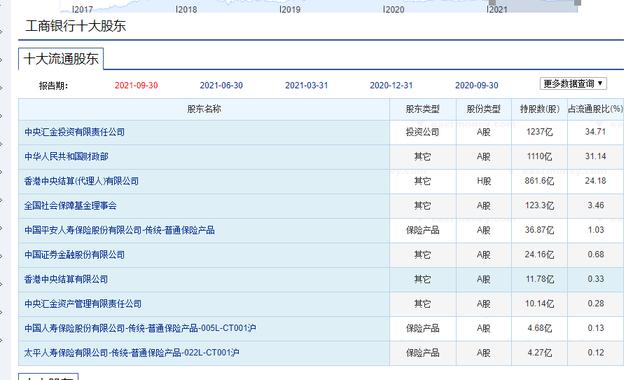Click the 36.87亿 holdings cell
Viewport: 640px width, 380px height.
540,230
